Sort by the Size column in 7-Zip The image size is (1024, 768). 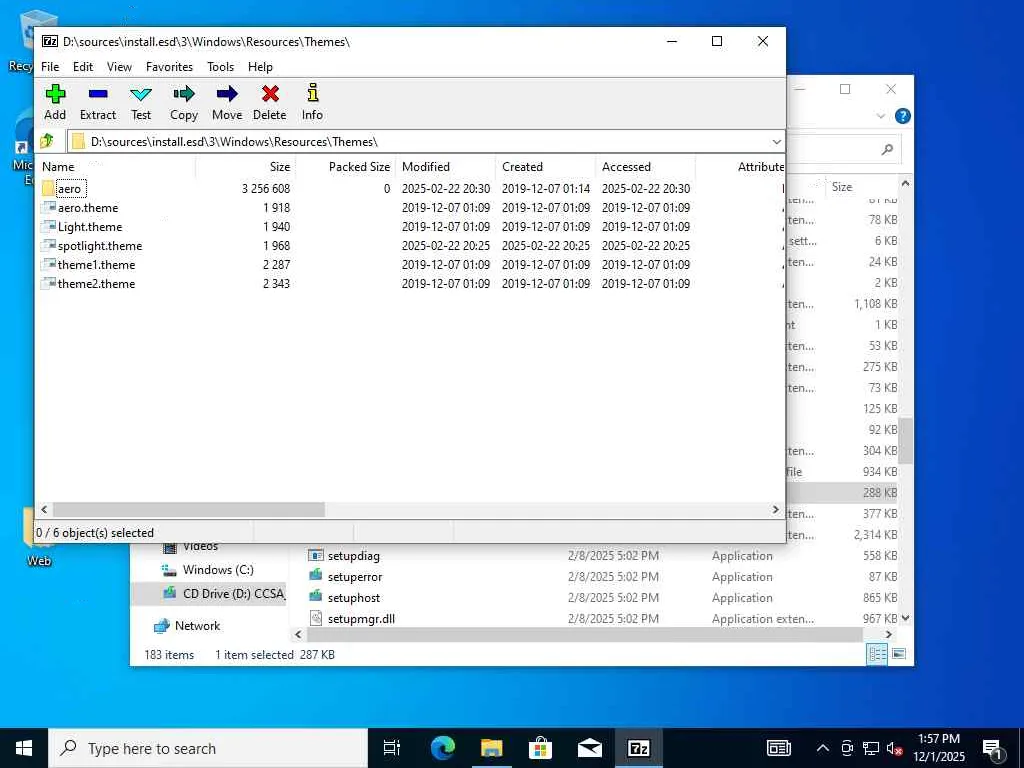pyautogui.click(x=246, y=167)
